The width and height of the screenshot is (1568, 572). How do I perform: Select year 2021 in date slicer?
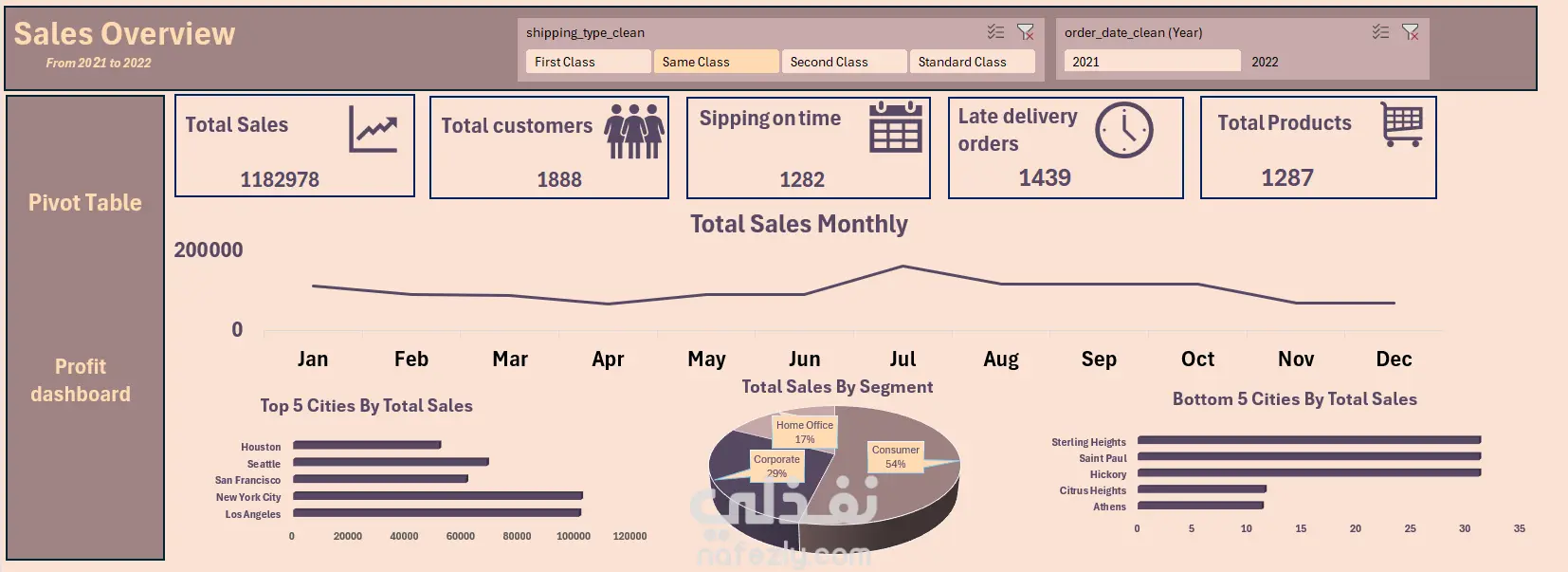pos(1152,62)
